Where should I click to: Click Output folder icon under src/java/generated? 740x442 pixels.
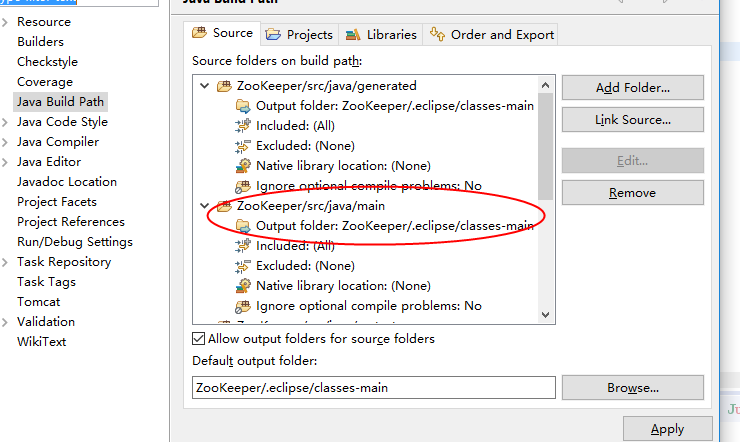pyautogui.click(x=243, y=106)
